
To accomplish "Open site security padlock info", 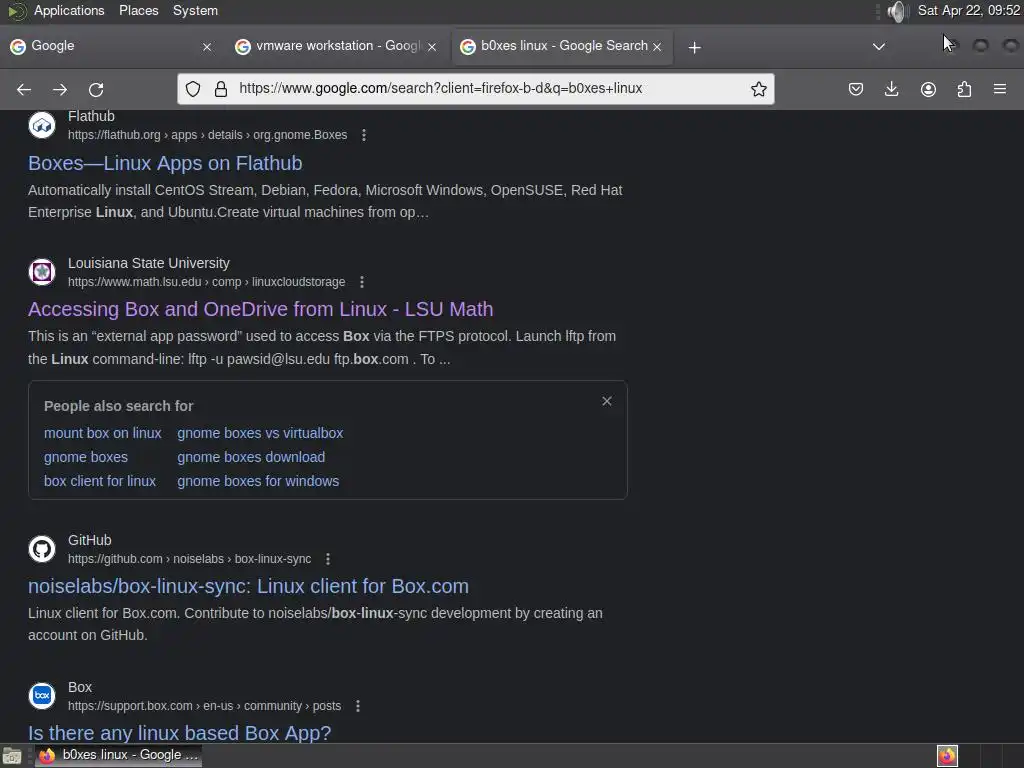I will click(221, 89).
